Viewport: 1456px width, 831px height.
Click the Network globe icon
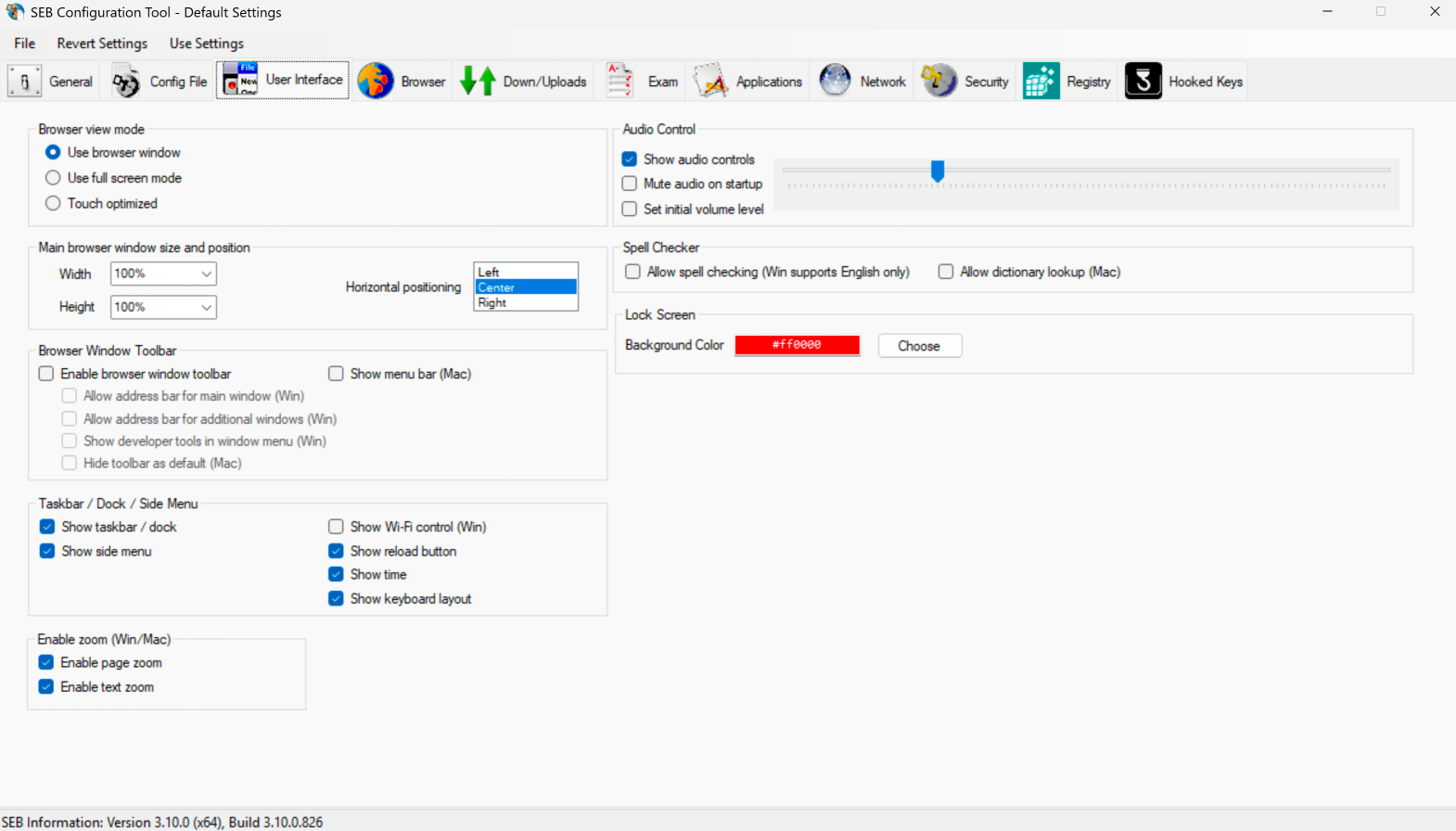pos(835,82)
